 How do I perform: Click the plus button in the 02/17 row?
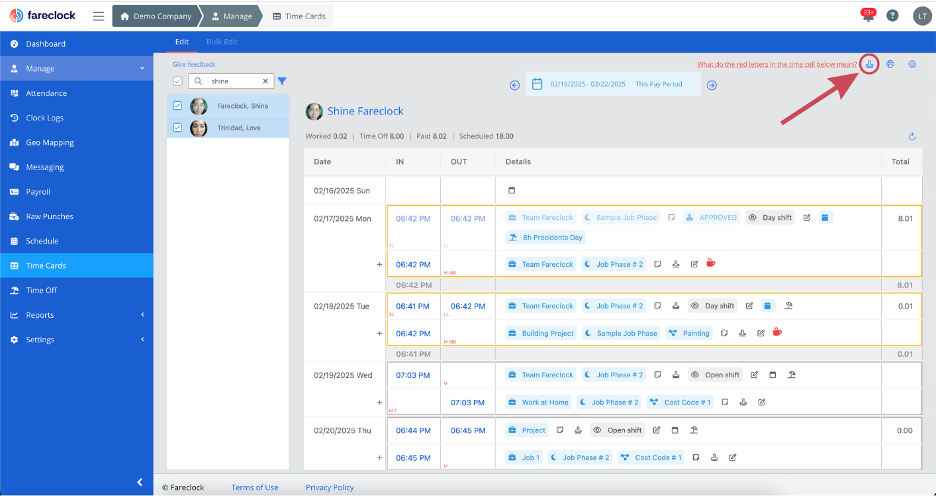[379, 264]
